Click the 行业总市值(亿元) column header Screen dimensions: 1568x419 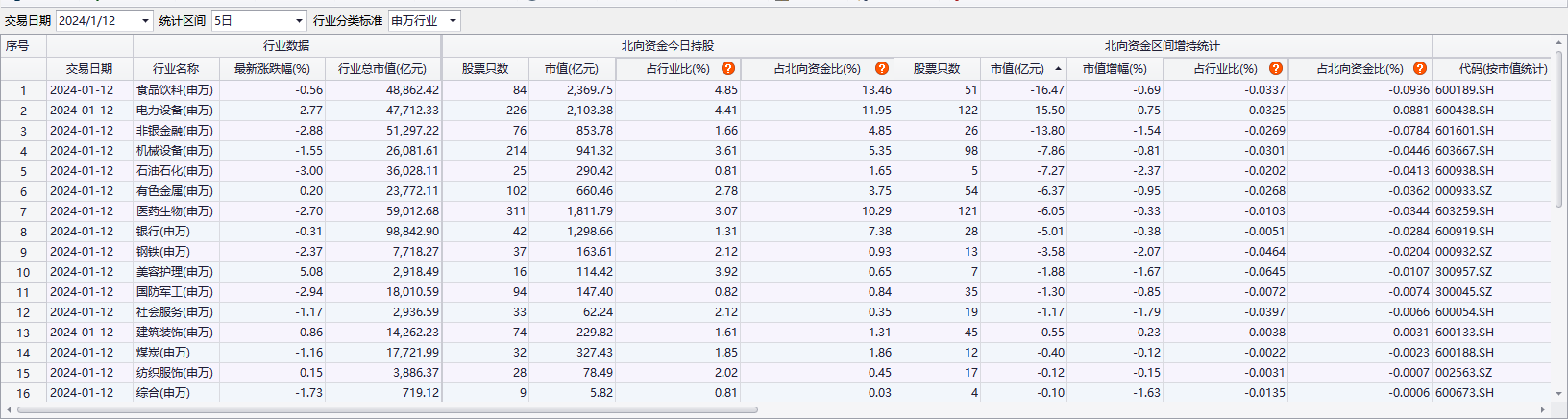382,69
